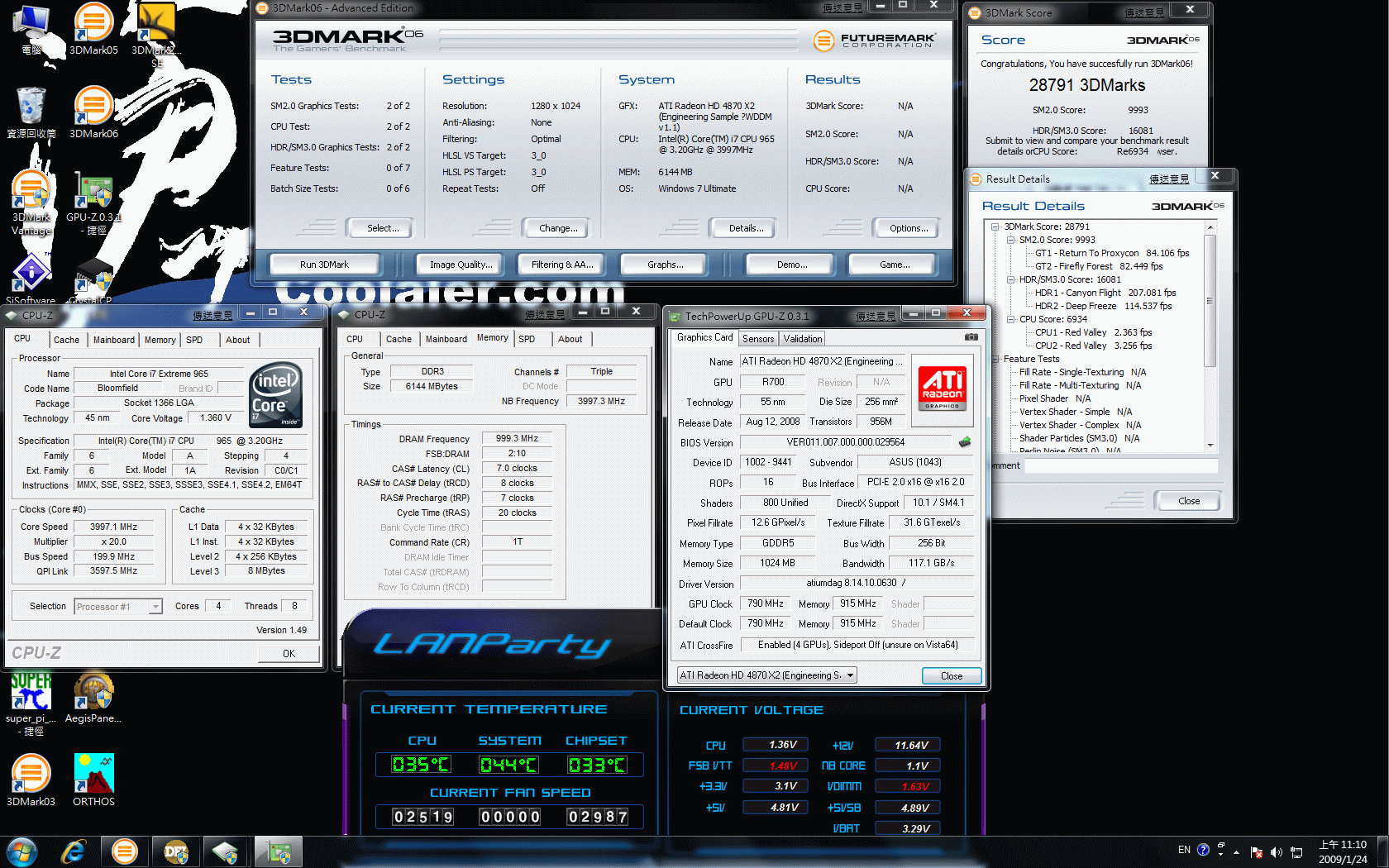Viewport: 1389px width, 868px height.
Task: Click Close button in GPU-Z window
Action: click(x=952, y=676)
